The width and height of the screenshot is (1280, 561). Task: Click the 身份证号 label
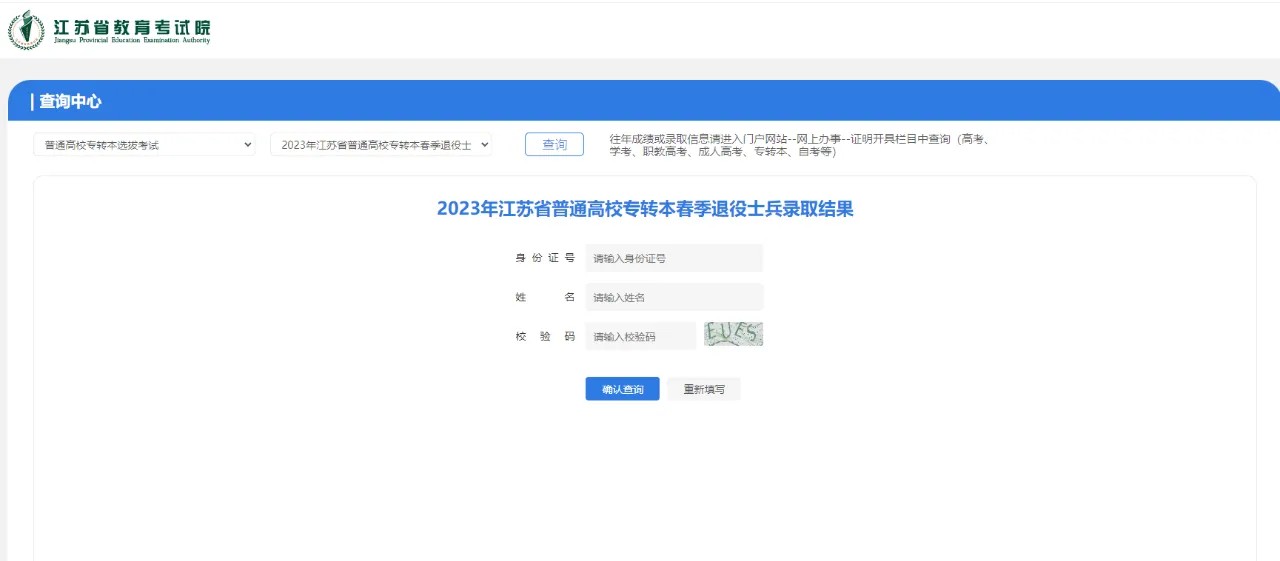[545, 258]
